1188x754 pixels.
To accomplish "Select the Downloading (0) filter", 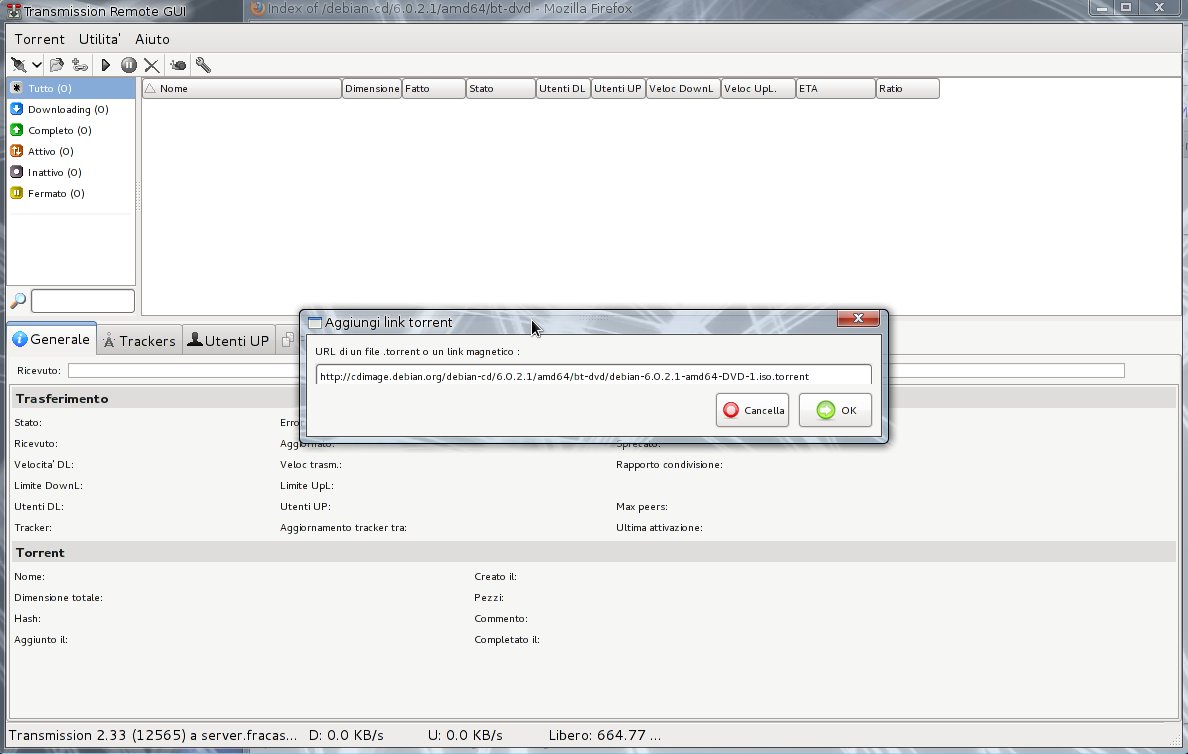I will pos(71,109).
